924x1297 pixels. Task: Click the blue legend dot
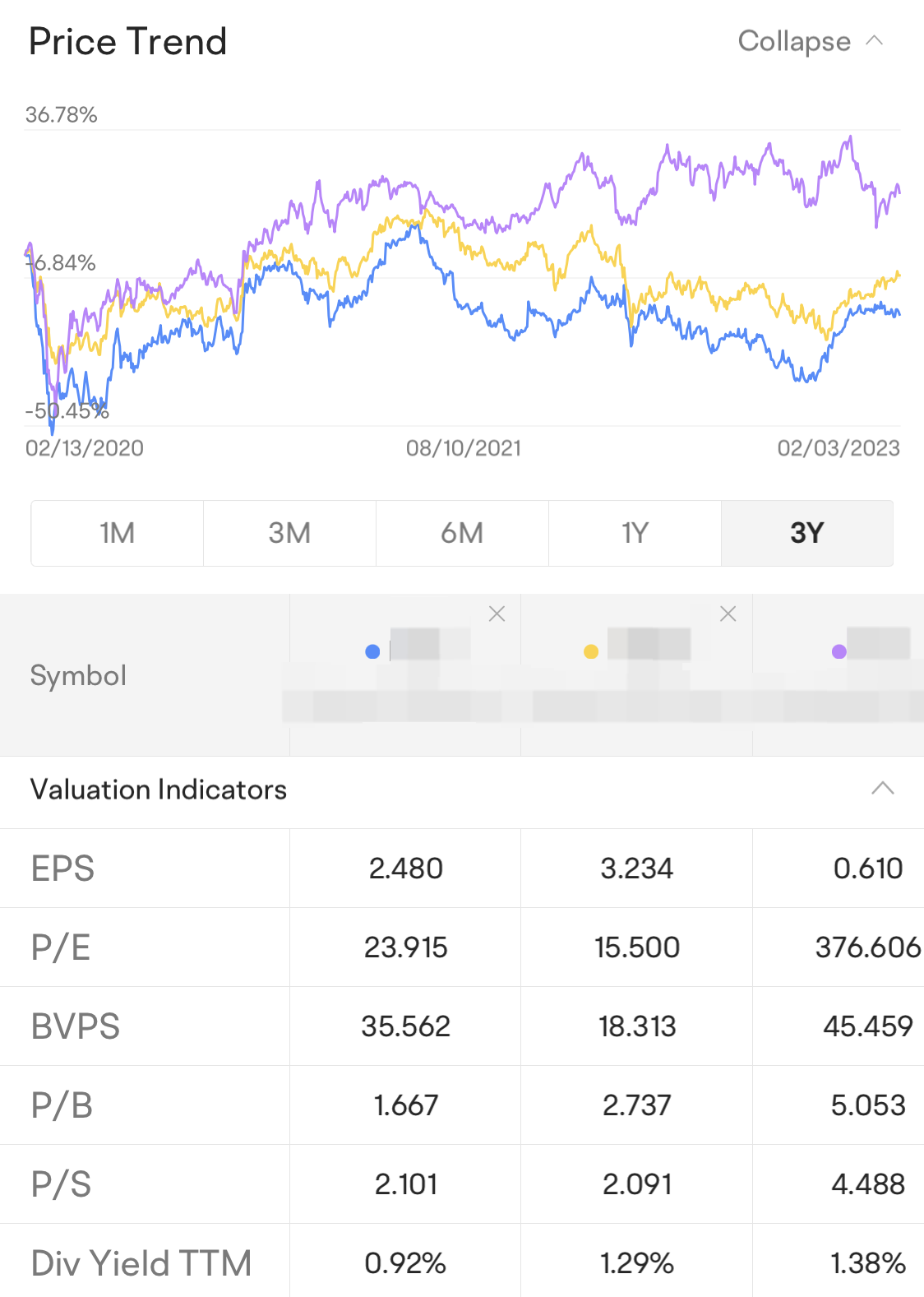[x=372, y=651]
